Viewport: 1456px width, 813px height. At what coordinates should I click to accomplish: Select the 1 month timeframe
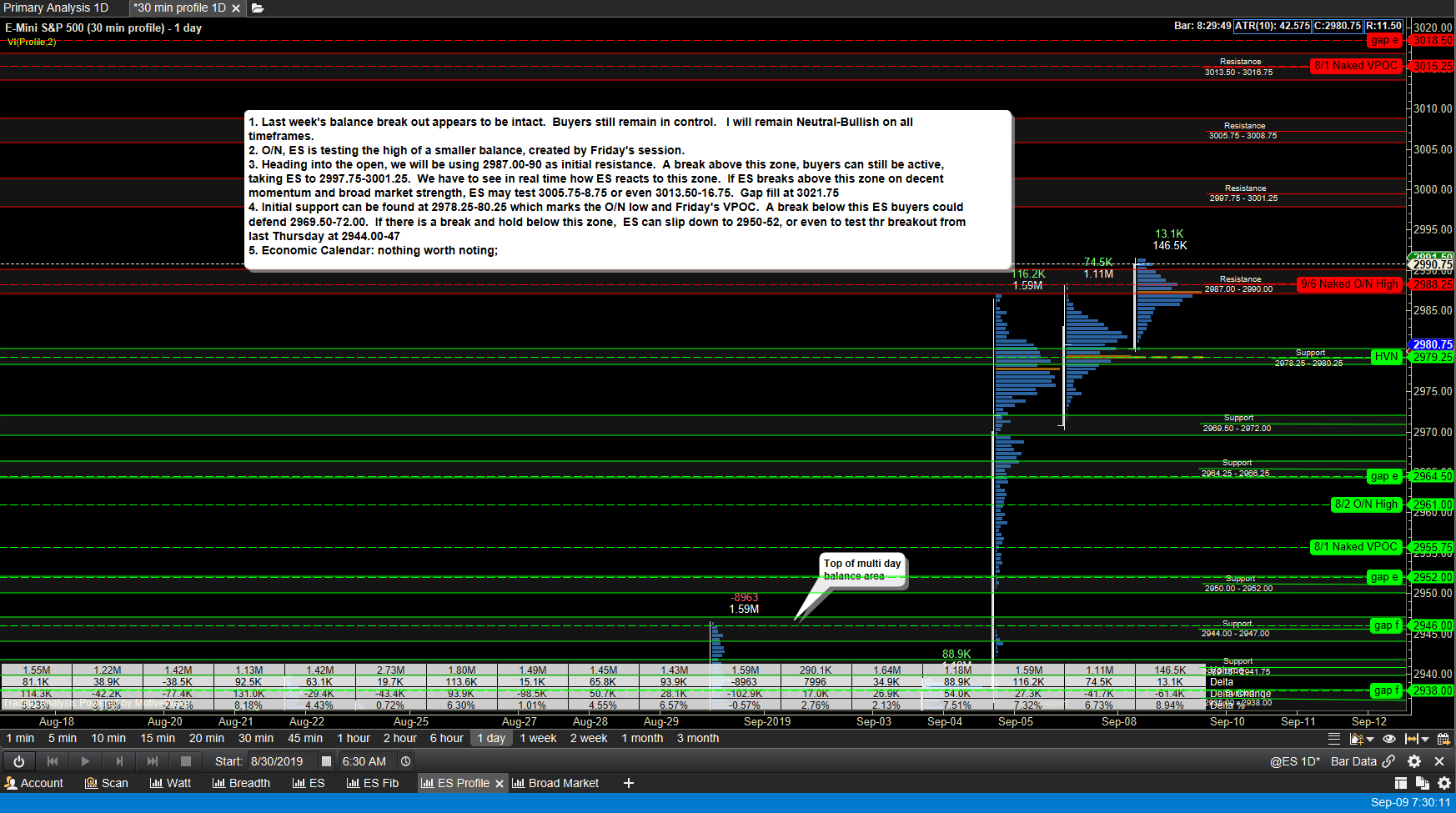(x=642, y=738)
